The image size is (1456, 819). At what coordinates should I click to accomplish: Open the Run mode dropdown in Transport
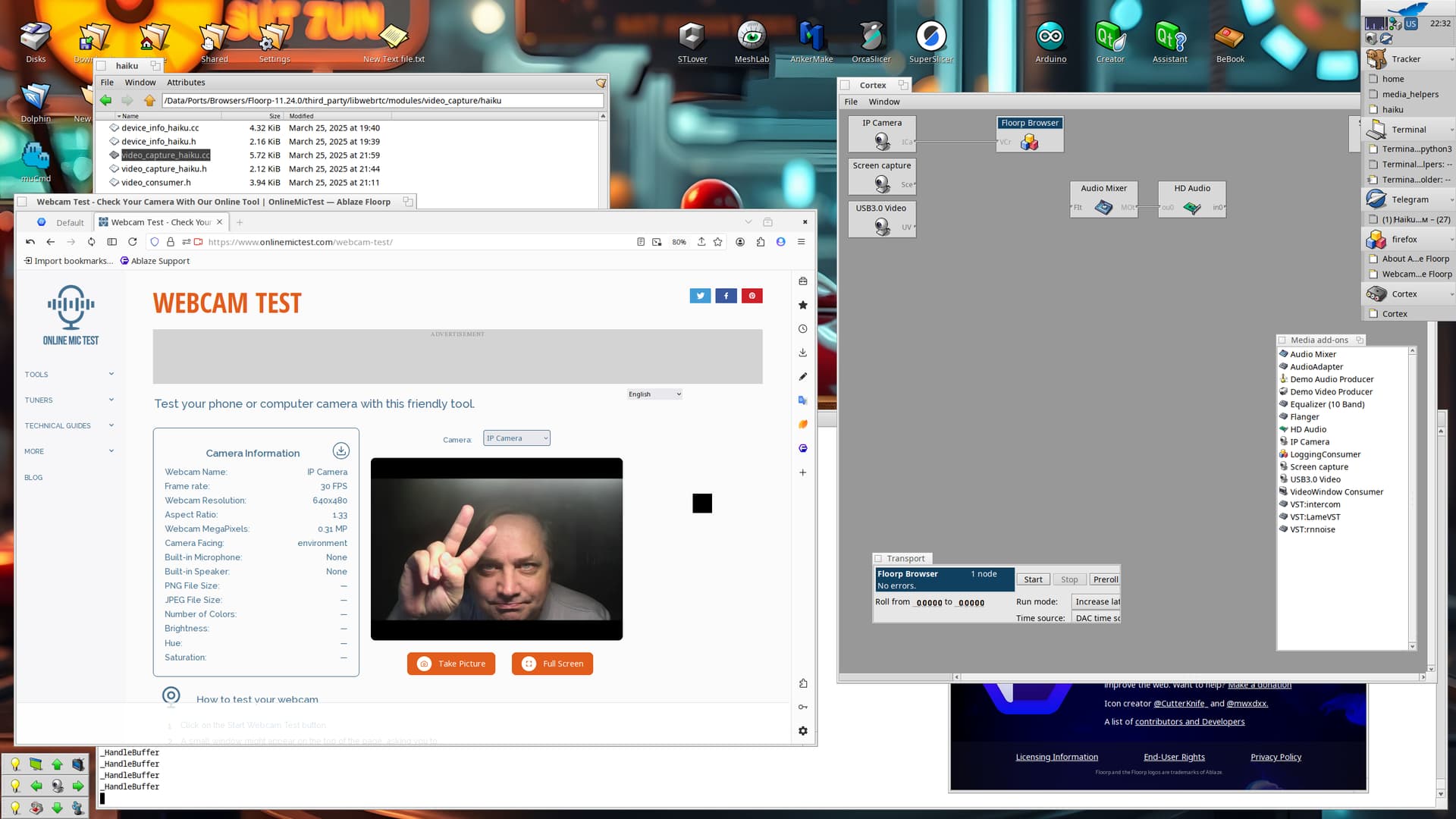coord(1096,601)
